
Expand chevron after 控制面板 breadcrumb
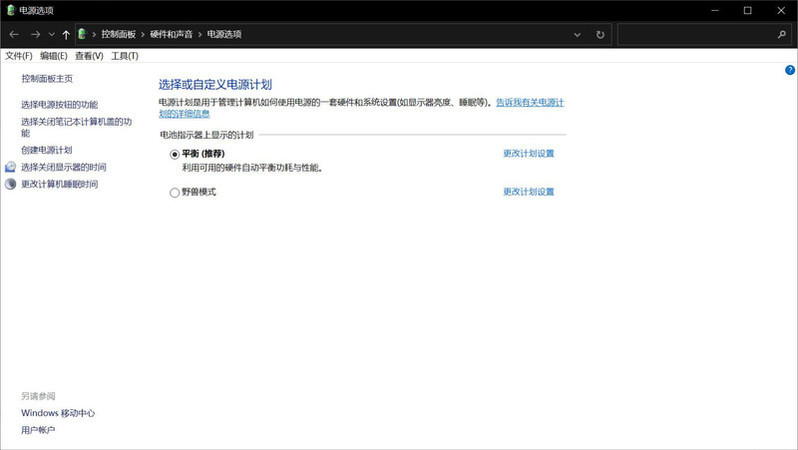click(x=145, y=34)
